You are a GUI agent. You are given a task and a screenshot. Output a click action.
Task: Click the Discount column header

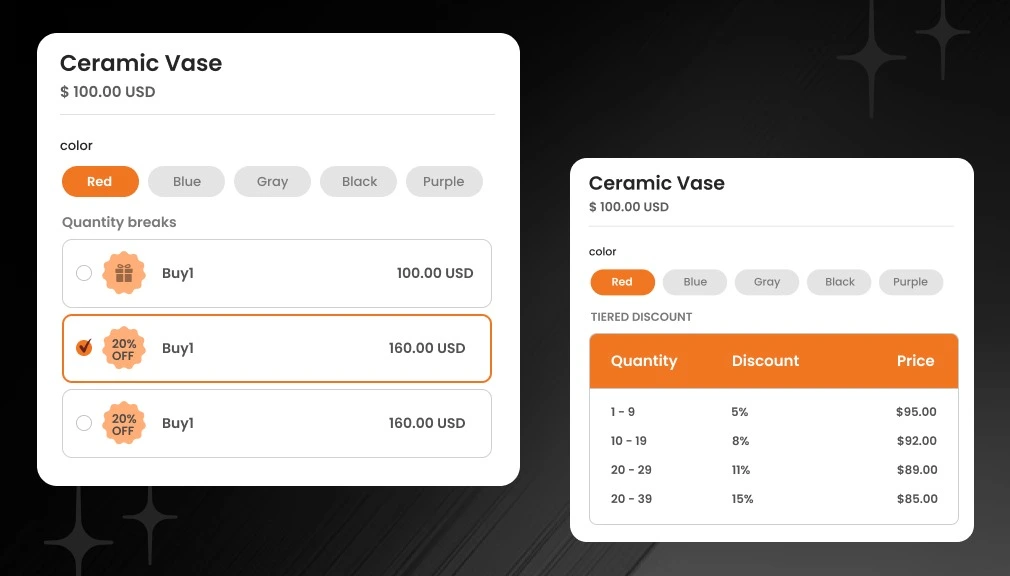(765, 361)
